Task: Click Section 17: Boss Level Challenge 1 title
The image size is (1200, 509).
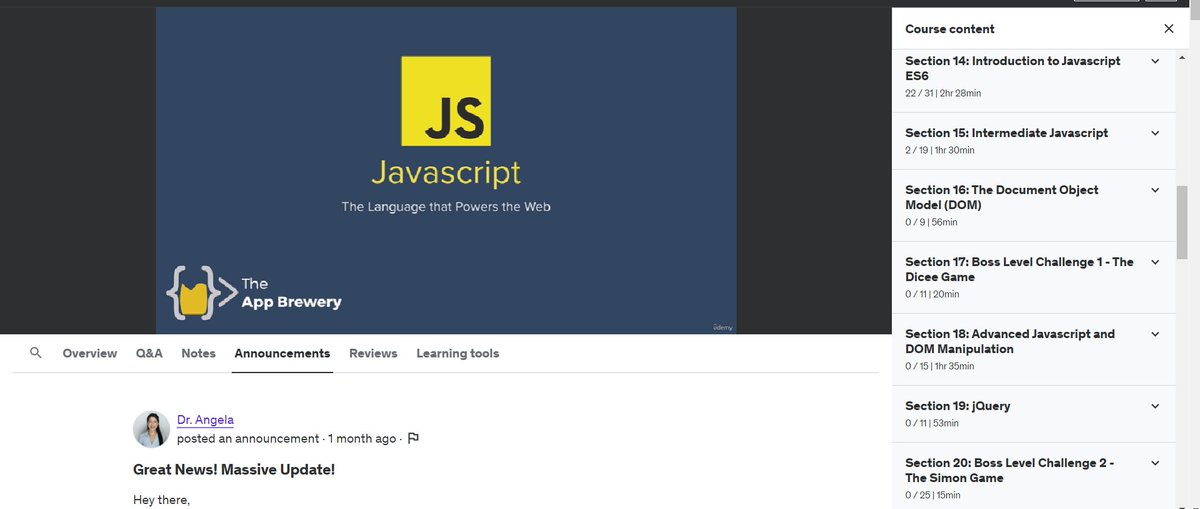Action: [x=1019, y=269]
